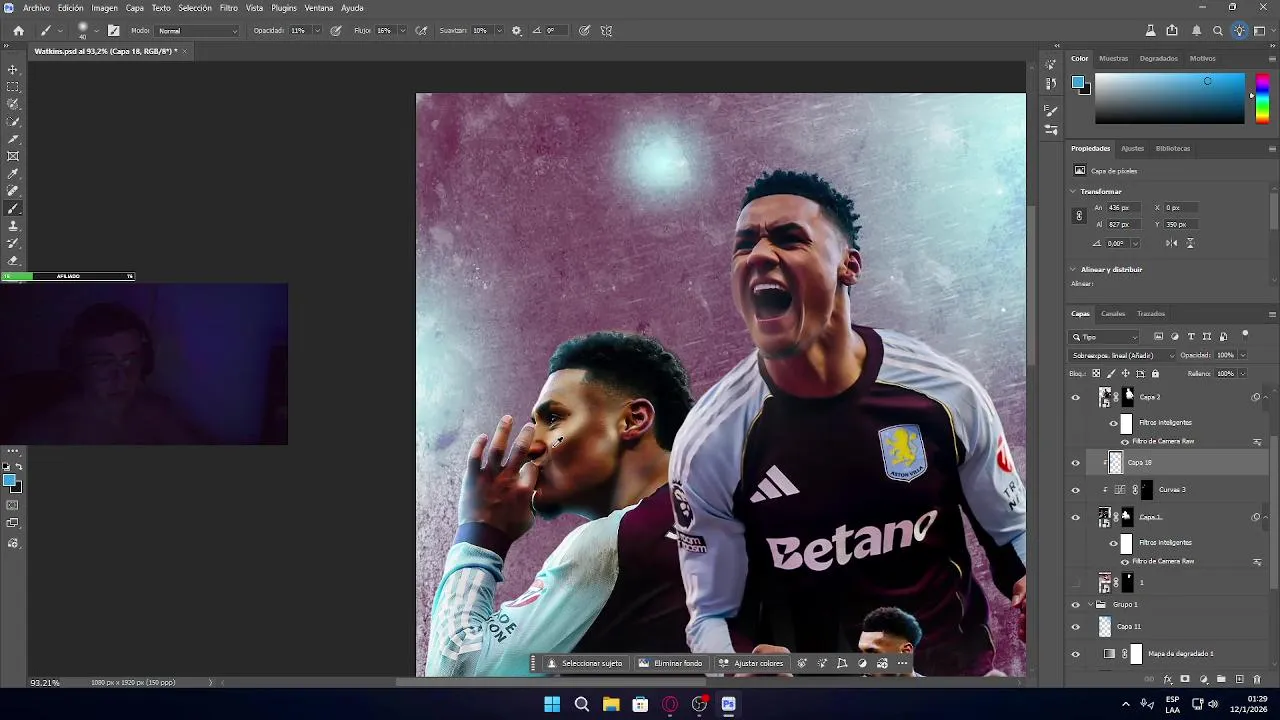Flip horizontally in the Transform section

pyautogui.click(x=1171, y=243)
